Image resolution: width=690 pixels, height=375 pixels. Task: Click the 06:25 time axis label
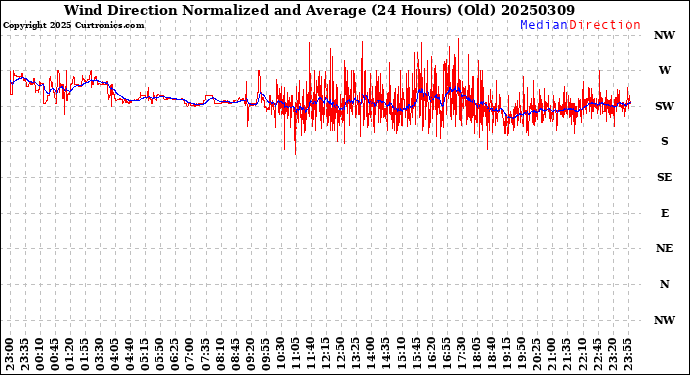[175, 355]
